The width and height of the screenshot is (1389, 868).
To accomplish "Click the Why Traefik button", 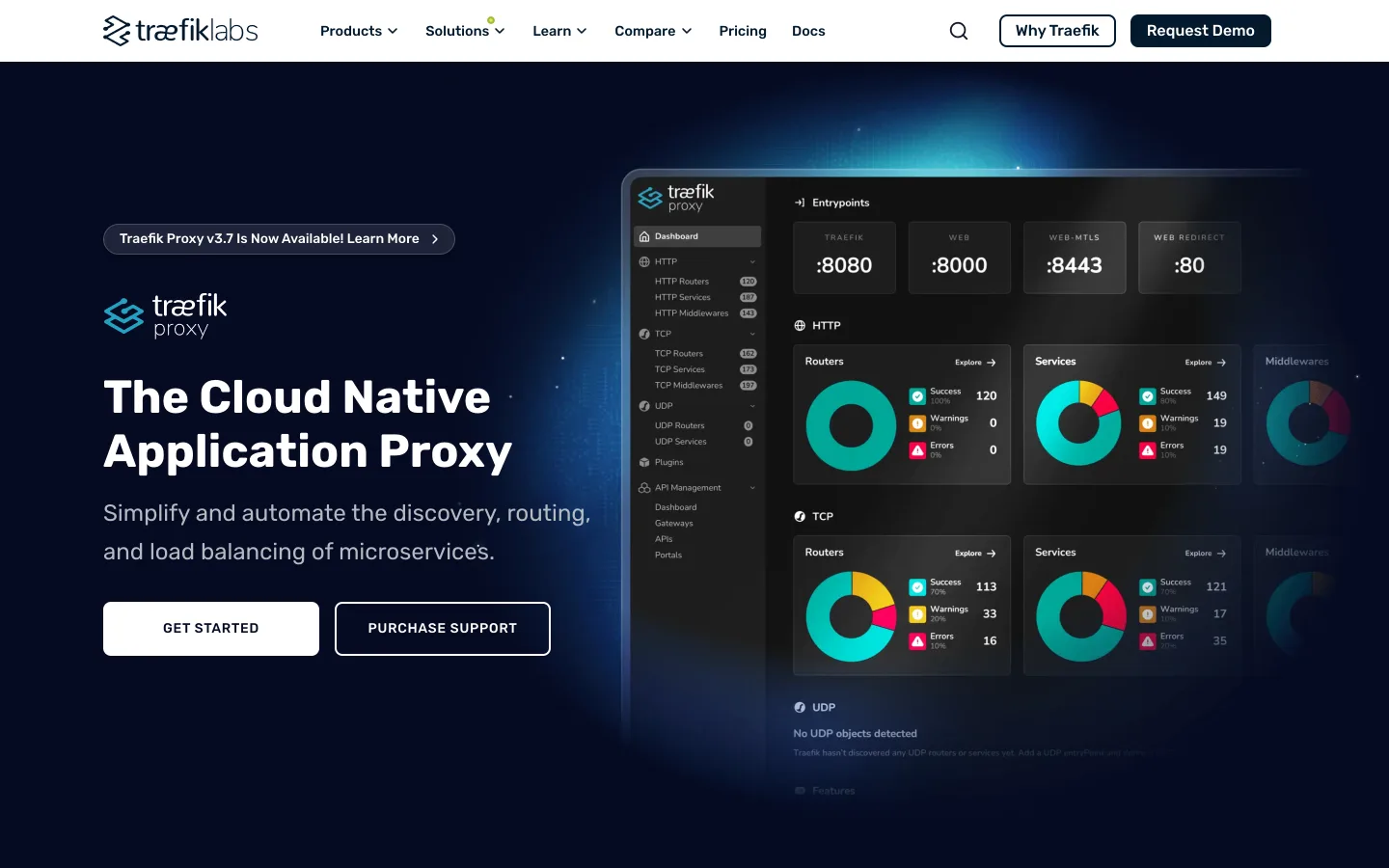I will tap(1057, 31).
